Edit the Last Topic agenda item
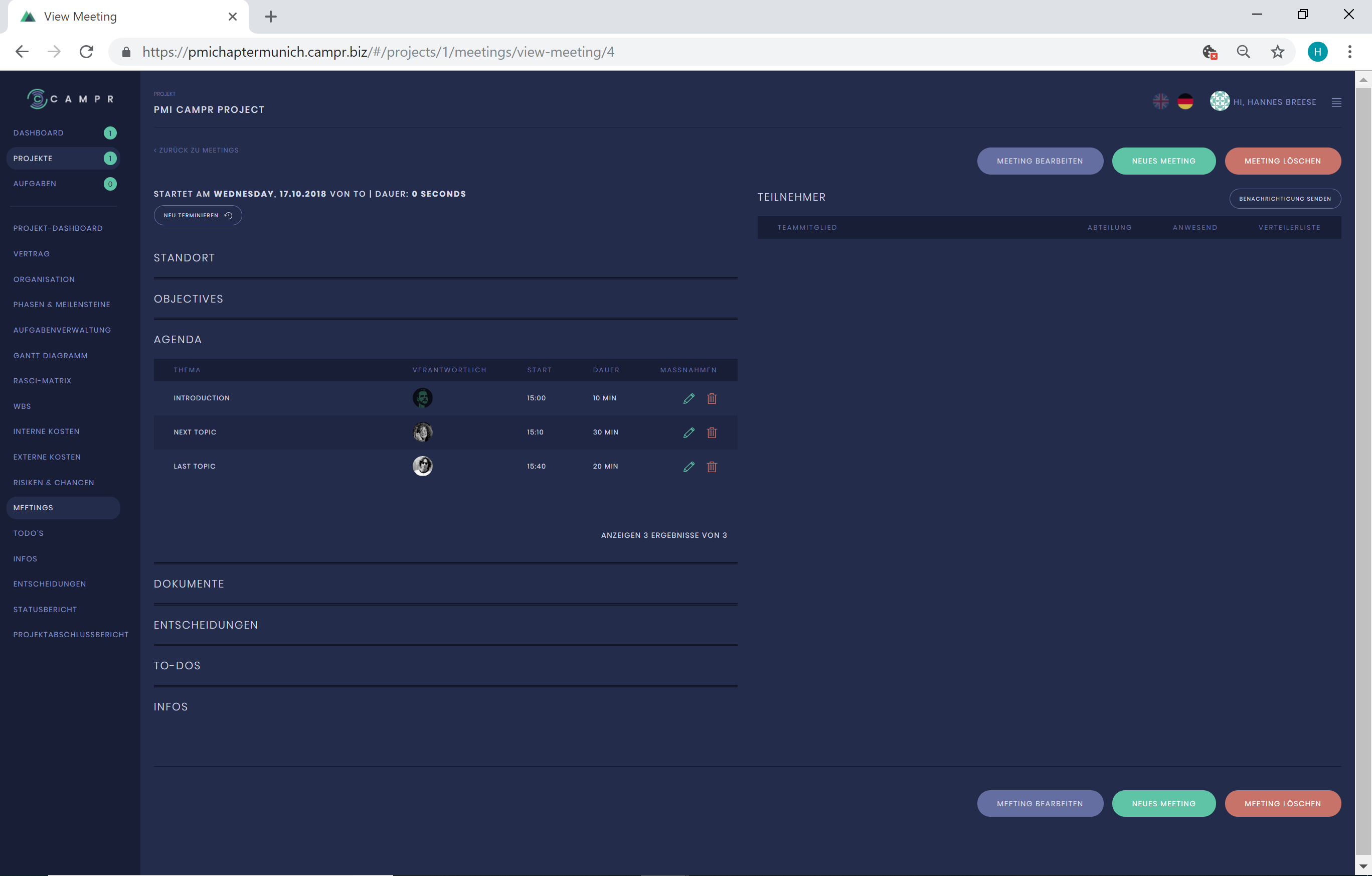 tap(689, 467)
